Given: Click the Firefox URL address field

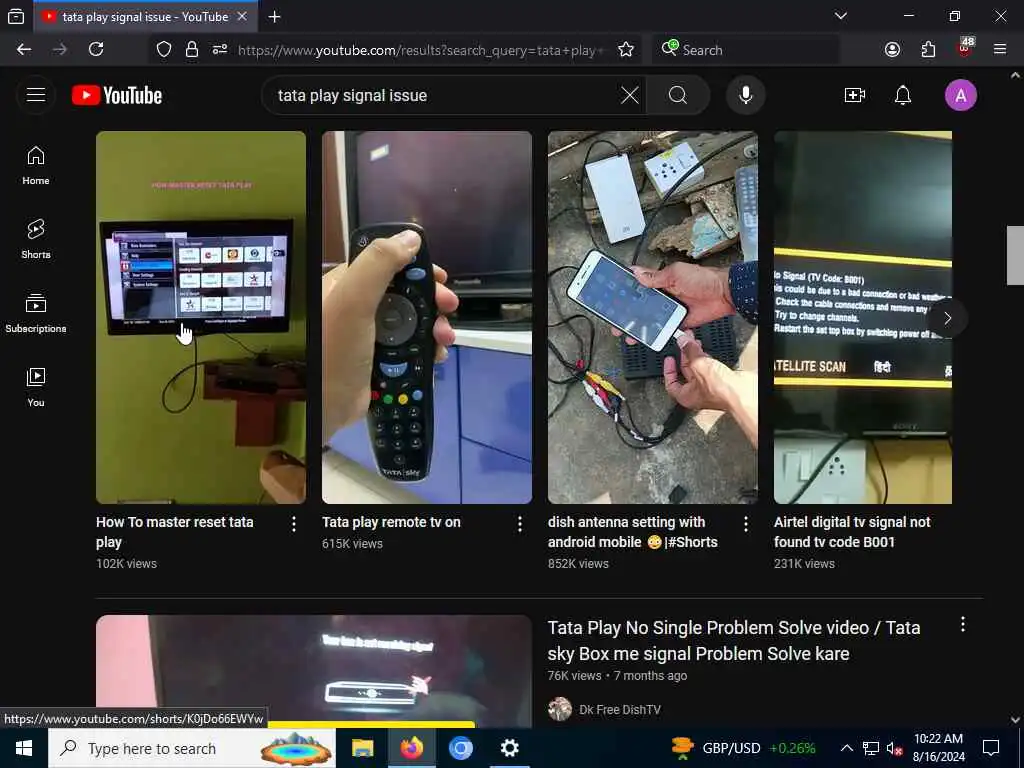Looking at the screenshot, I should point(421,50).
